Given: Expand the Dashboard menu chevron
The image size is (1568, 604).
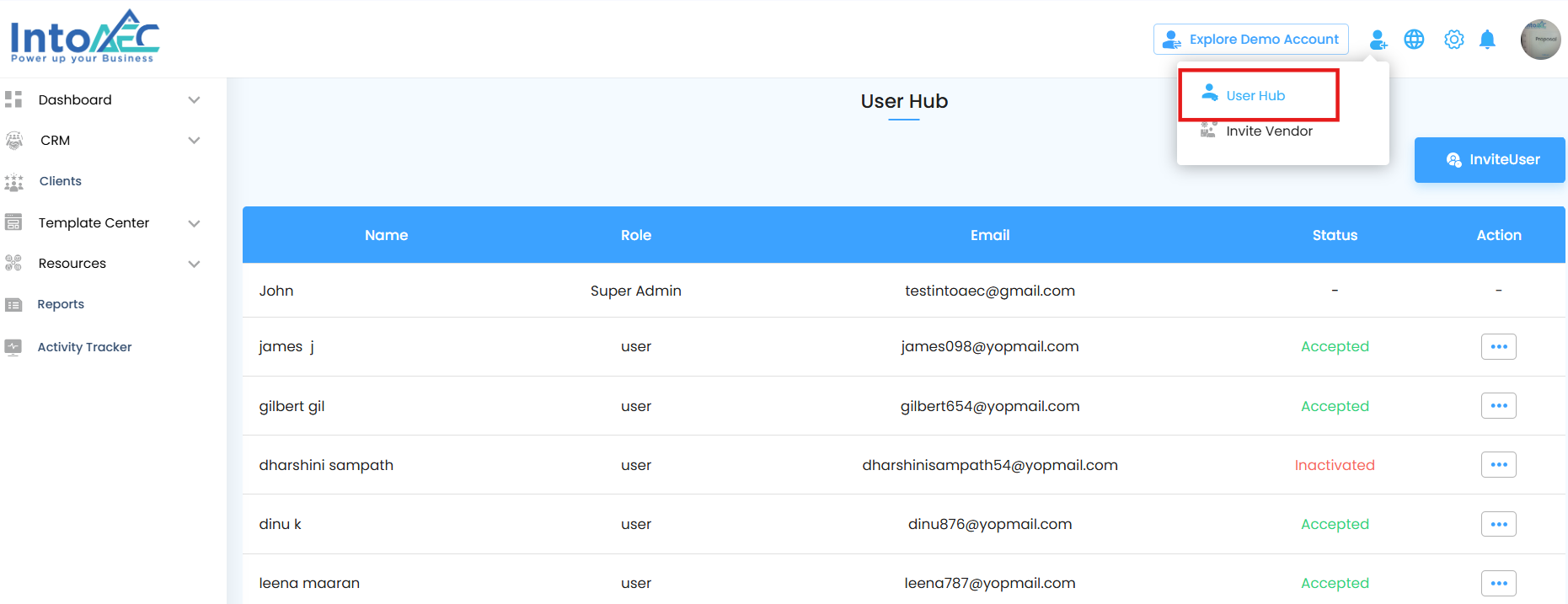Looking at the screenshot, I should (x=194, y=100).
